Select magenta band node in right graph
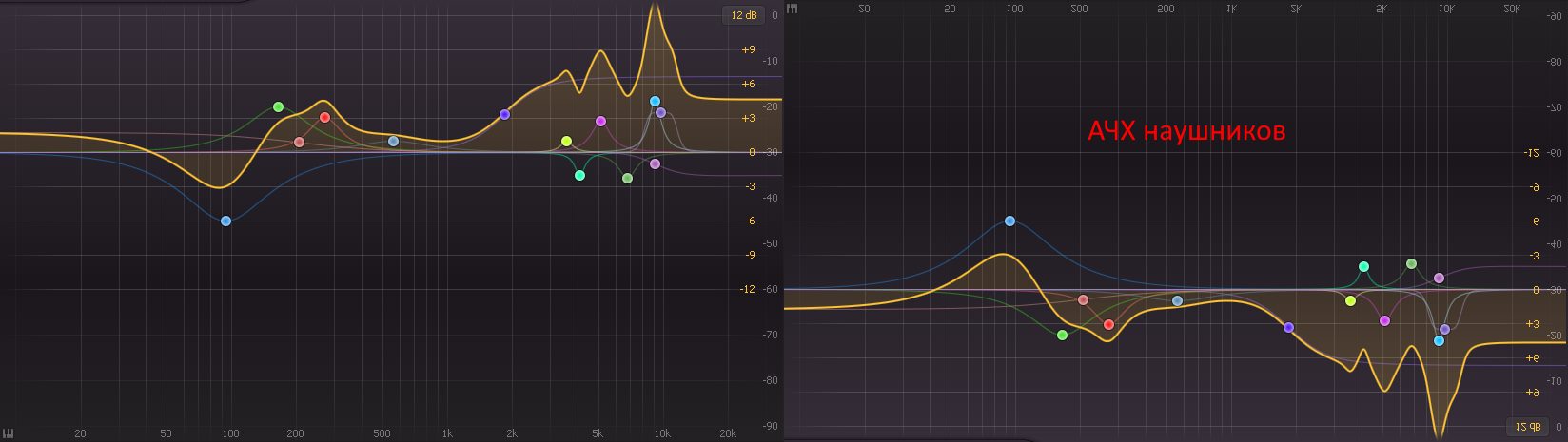The width and height of the screenshot is (1568, 442). [1384, 320]
